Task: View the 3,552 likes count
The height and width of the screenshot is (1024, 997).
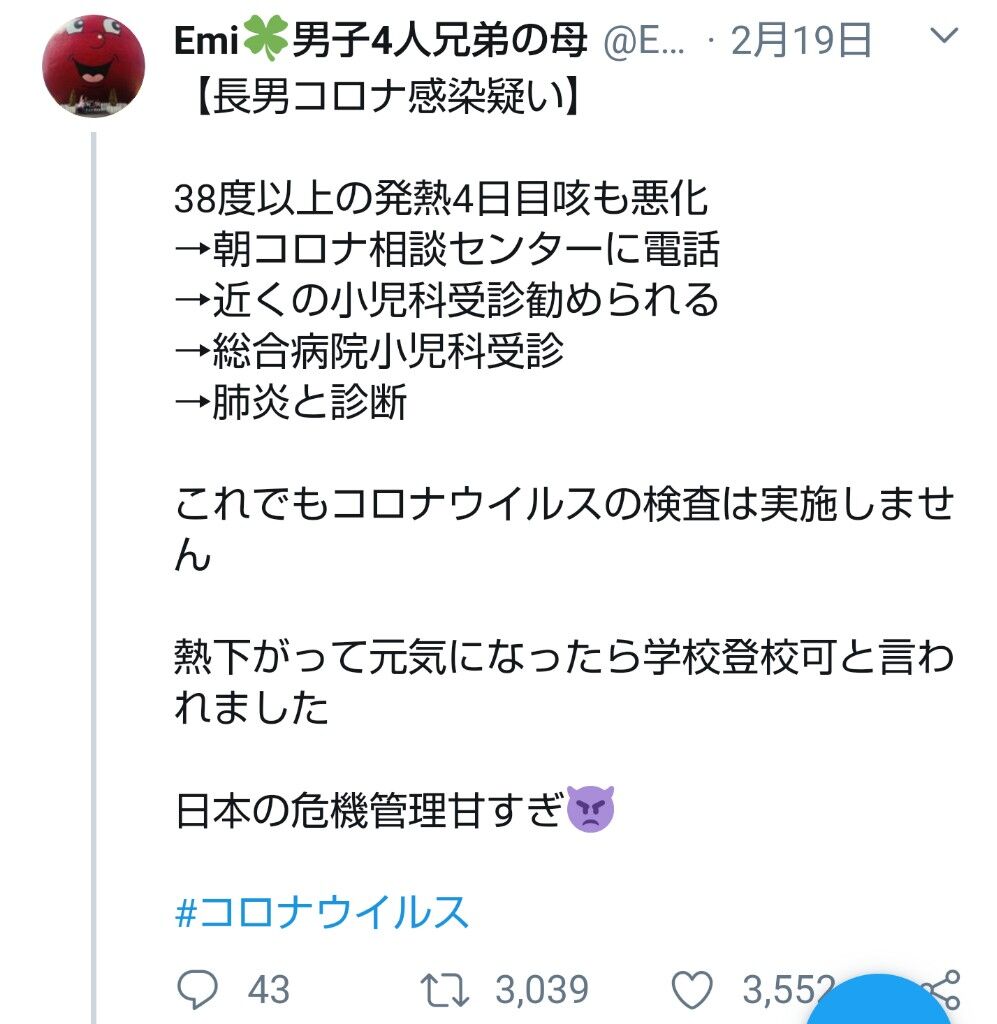Action: [x=788, y=989]
